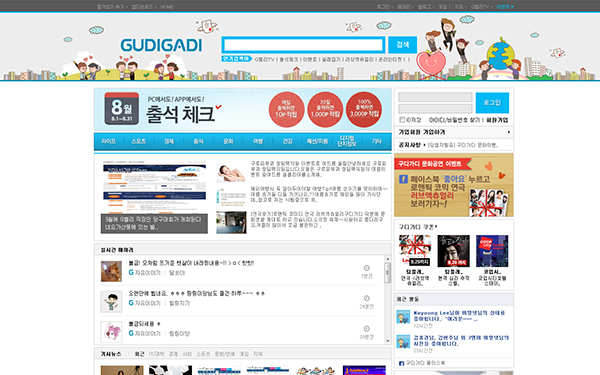
Task: Click the HOME link in top bar
Action: point(167,7)
